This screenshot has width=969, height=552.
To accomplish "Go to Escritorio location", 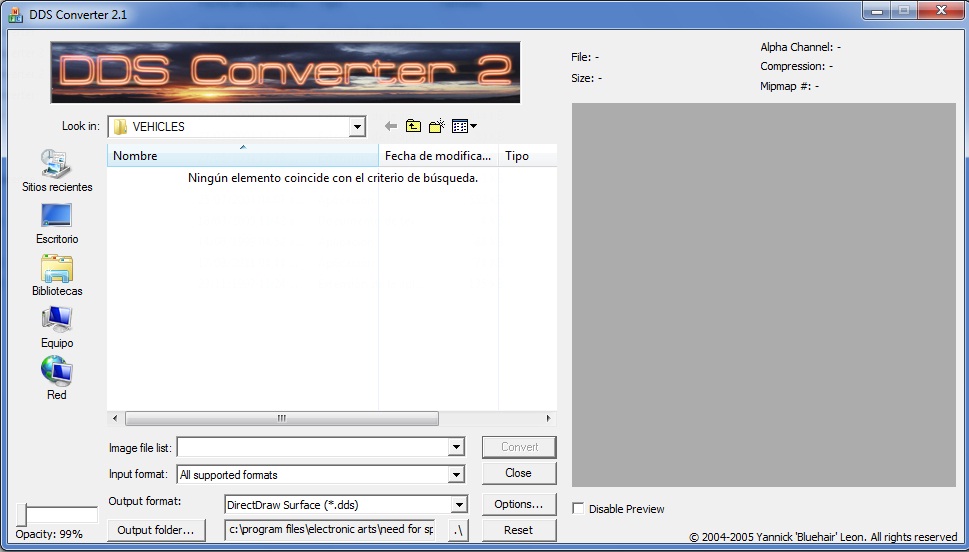I will pos(57,224).
